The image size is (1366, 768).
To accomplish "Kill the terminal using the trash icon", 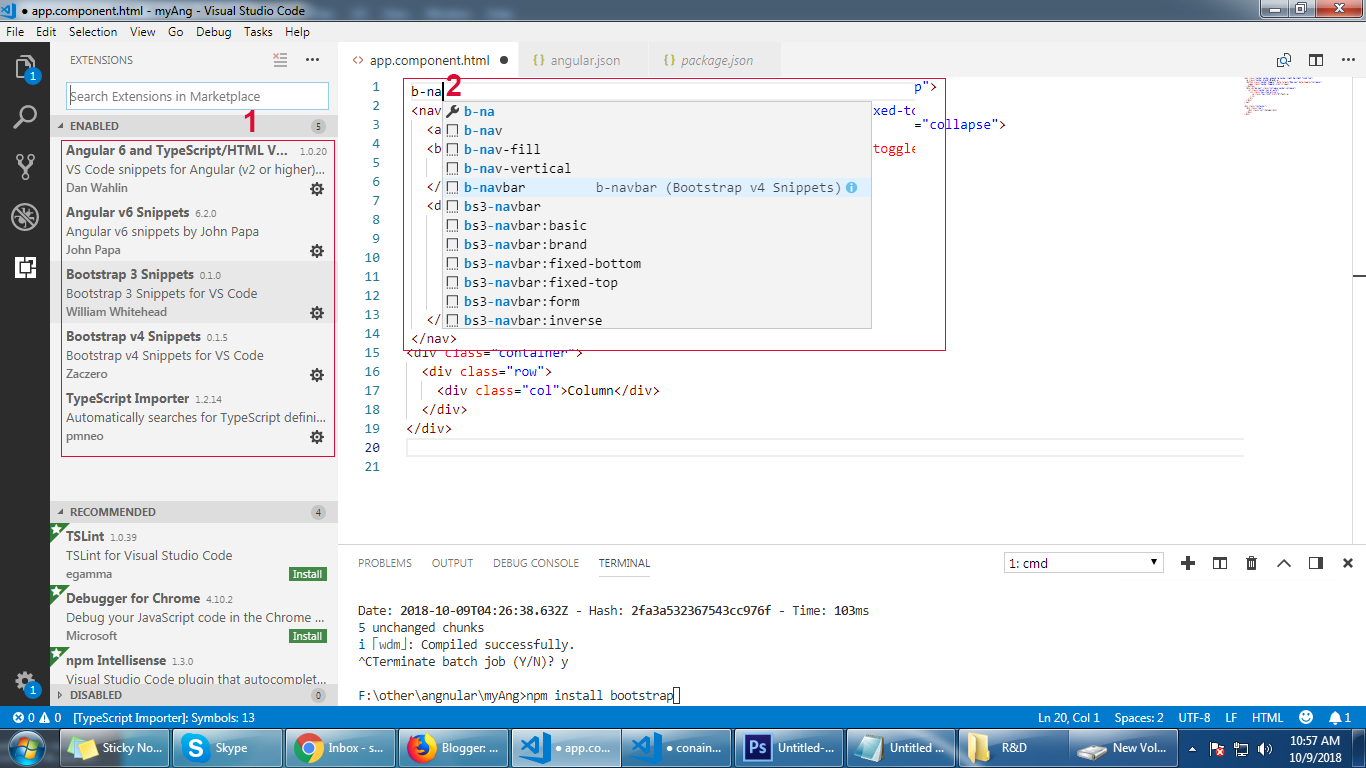I will click(x=1251, y=563).
